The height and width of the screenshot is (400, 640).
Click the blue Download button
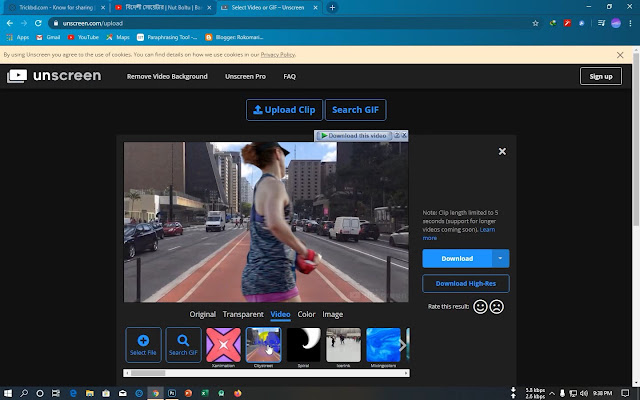click(457, 258)
